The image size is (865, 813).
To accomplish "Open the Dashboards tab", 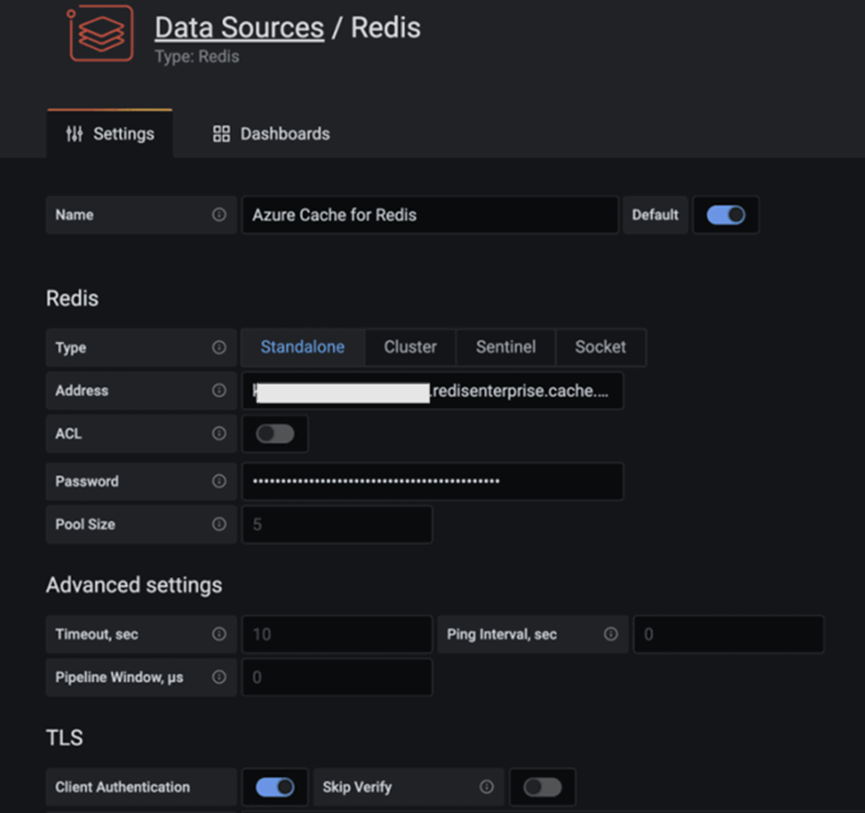I will (271, 133).
